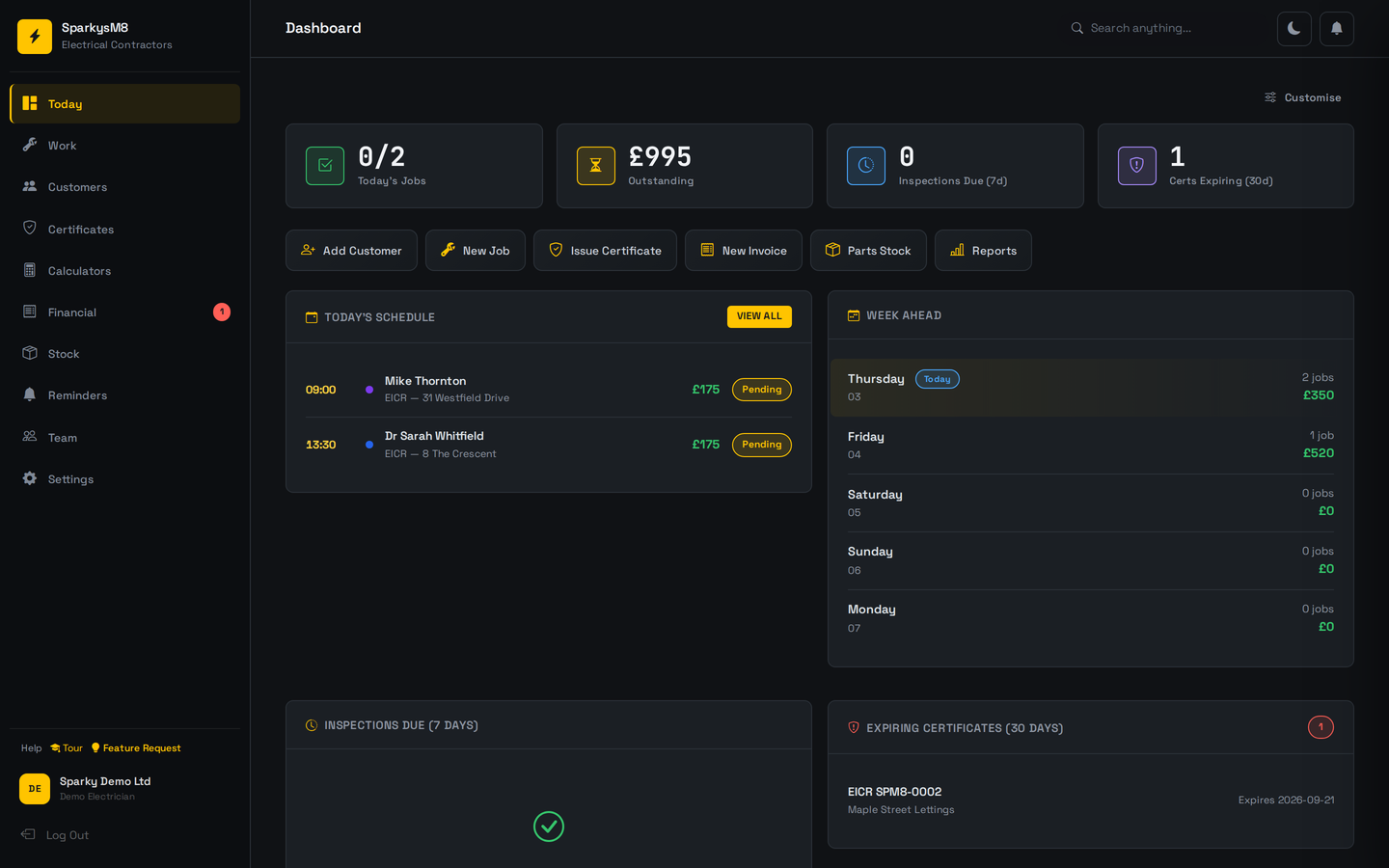This screenshot has height=868, width=1389.
Task: Select Monday 07 in Week Ahead
Action: coord(1091,618)
